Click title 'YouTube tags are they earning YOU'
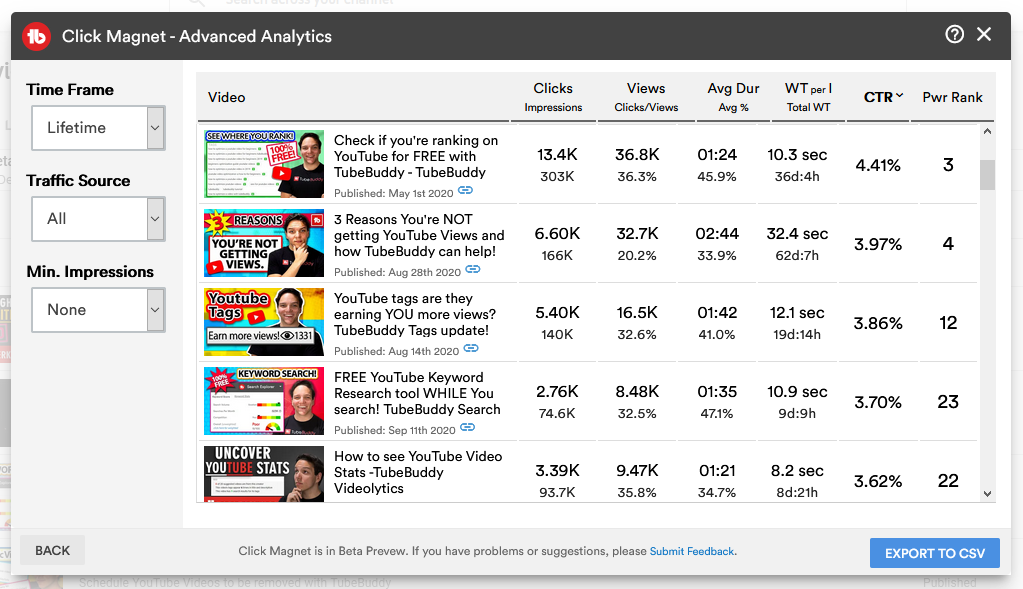The width and height of the screenshot is (1023, 589). pos(415,314)
